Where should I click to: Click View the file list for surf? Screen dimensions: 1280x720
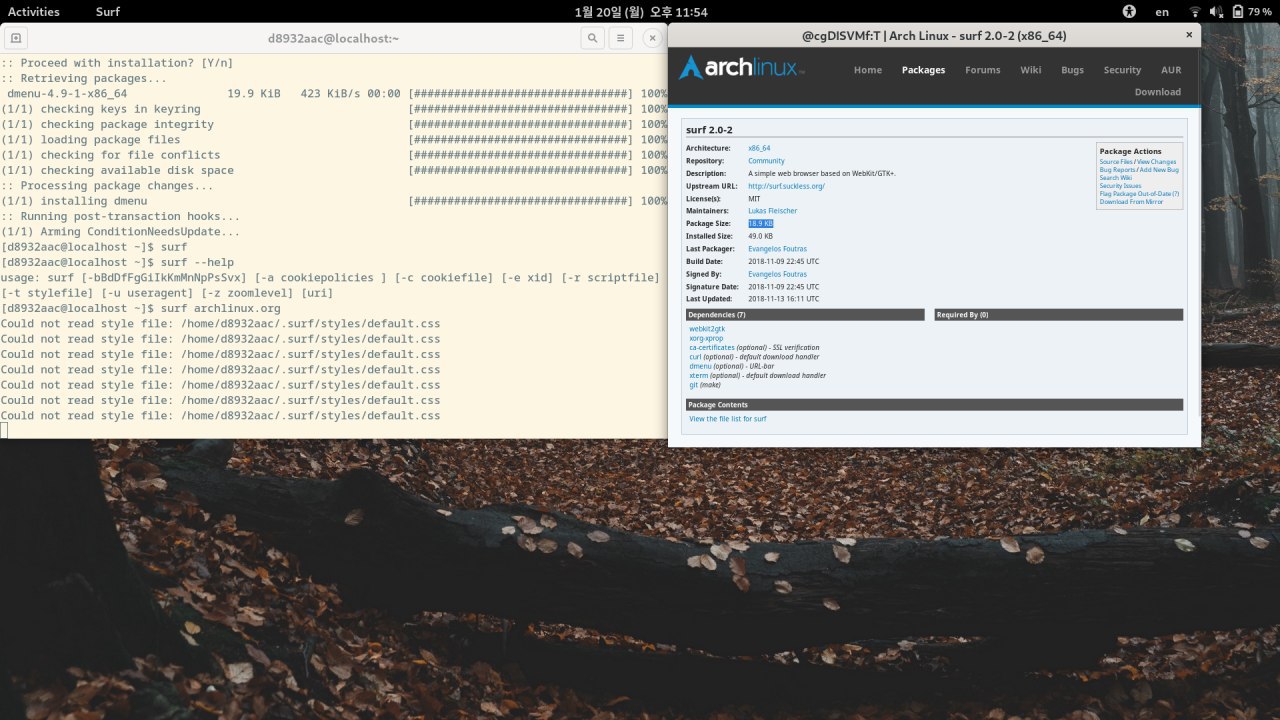pos(728,419)
